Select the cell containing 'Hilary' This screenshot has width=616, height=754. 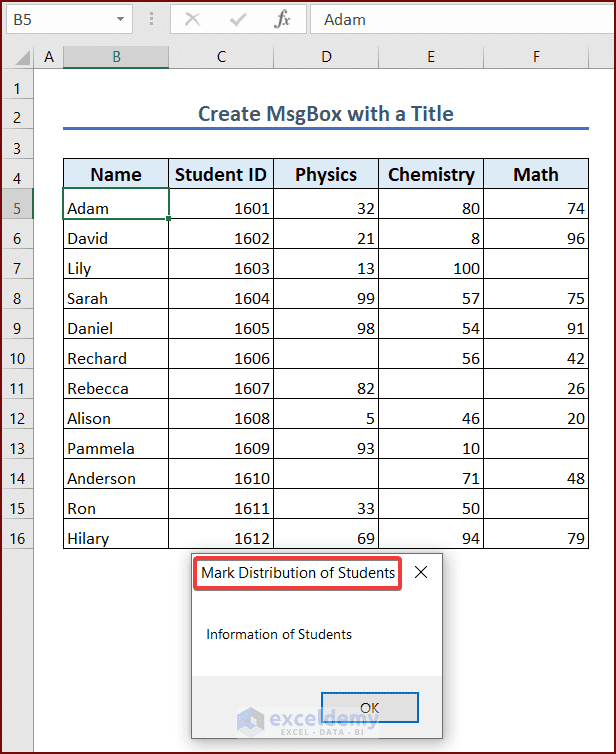(116, 534)
